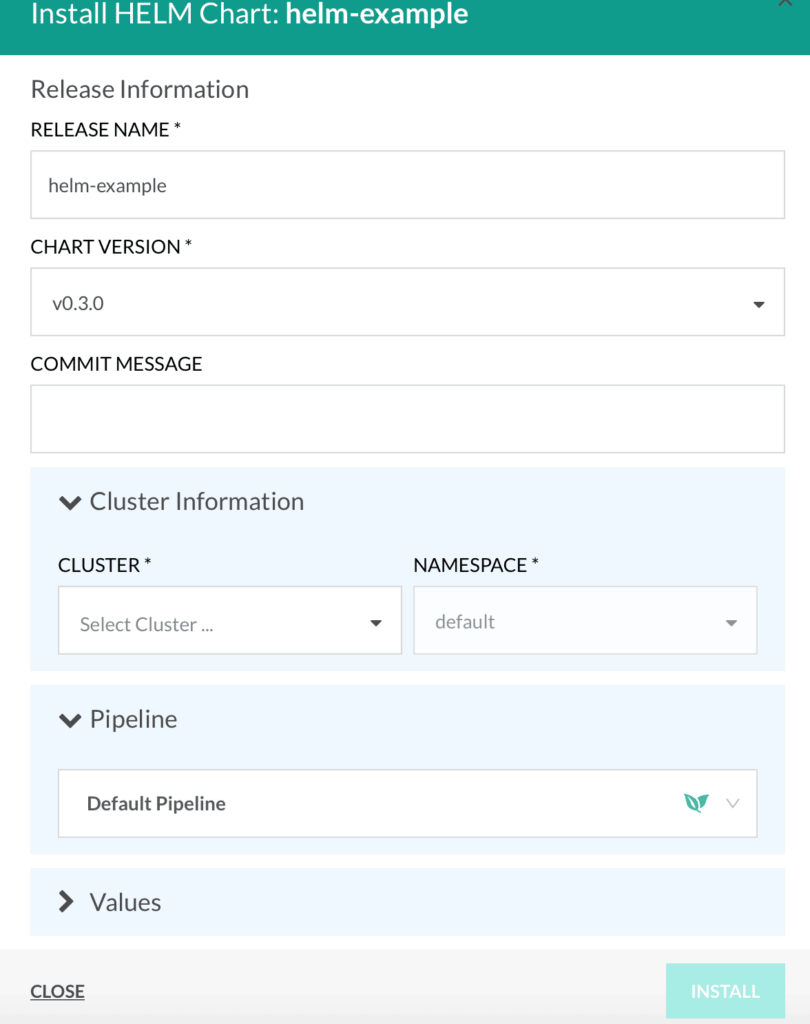Click the caret arrow in Chart Version field
This screenshot has width=810, height=1024.
point(758,304)
